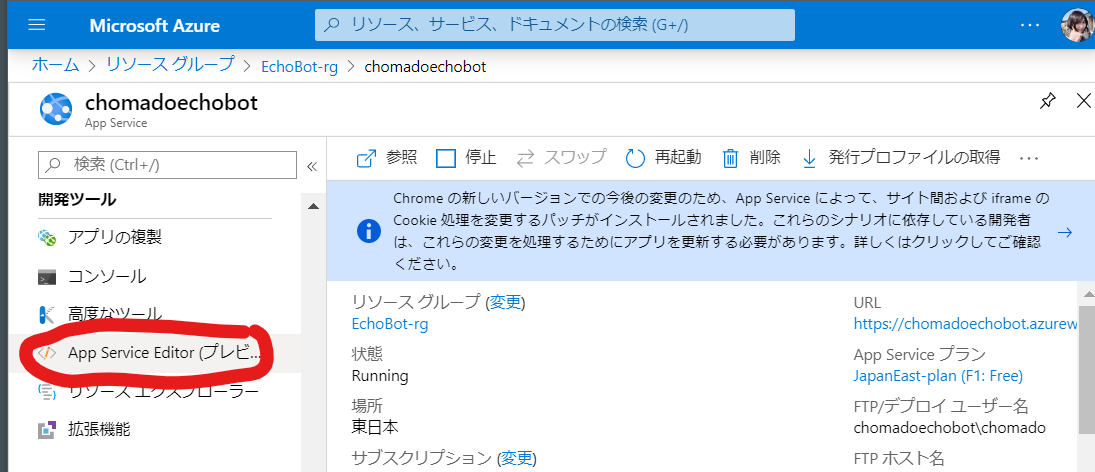
Task: Click the Microsoft Azure home title
Action: 154,26
